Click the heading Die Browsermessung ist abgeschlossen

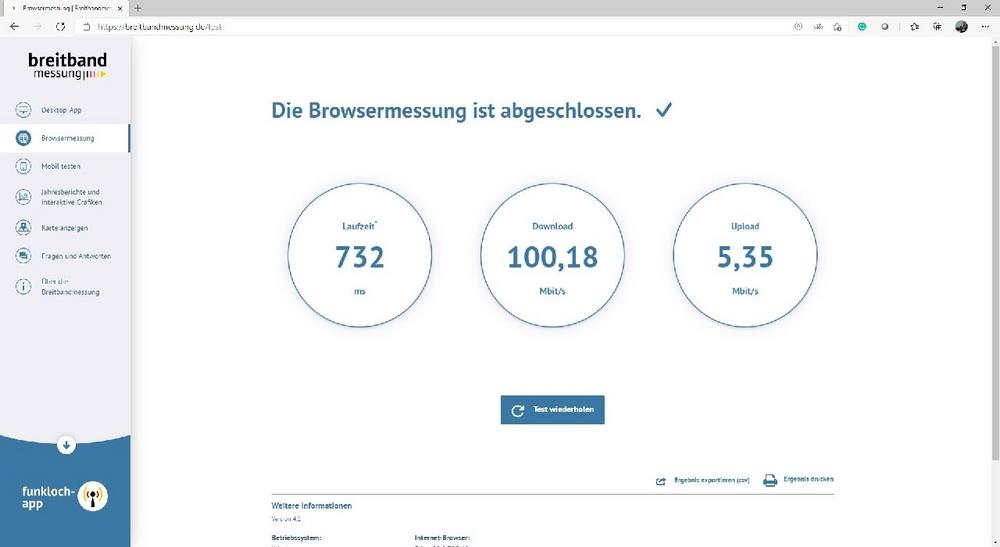click(x=456, y=110)
